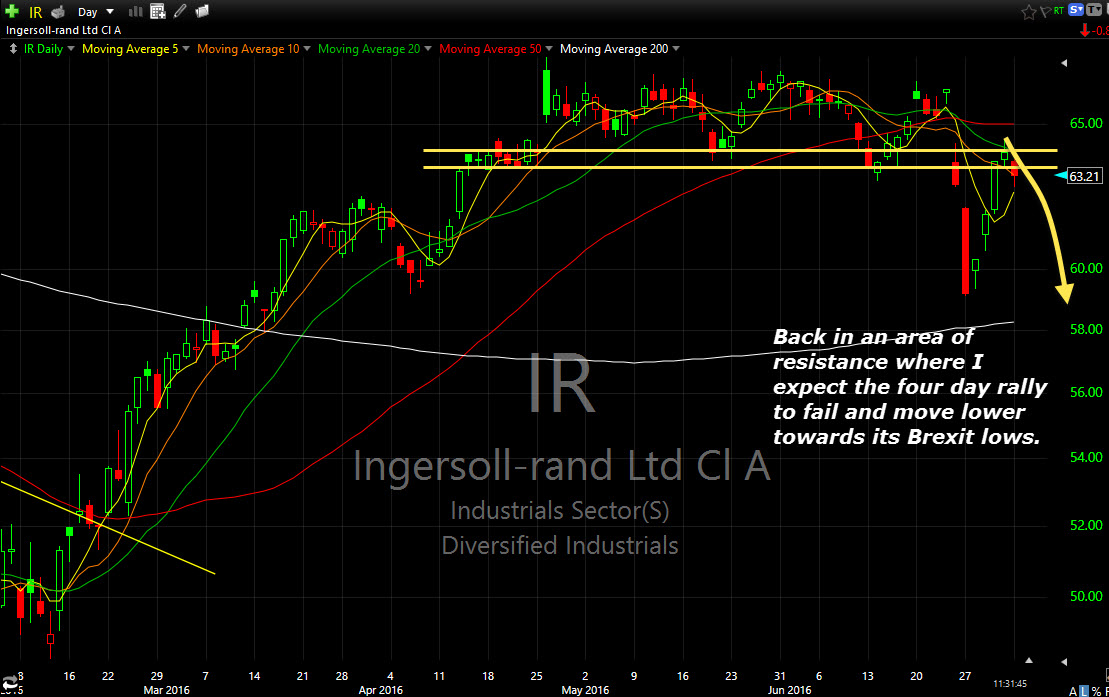Image resolution: width=1109 pixels, height=697 pixels.
Task: Click the 54.00 price axis label
Action: click(1086, 457)
